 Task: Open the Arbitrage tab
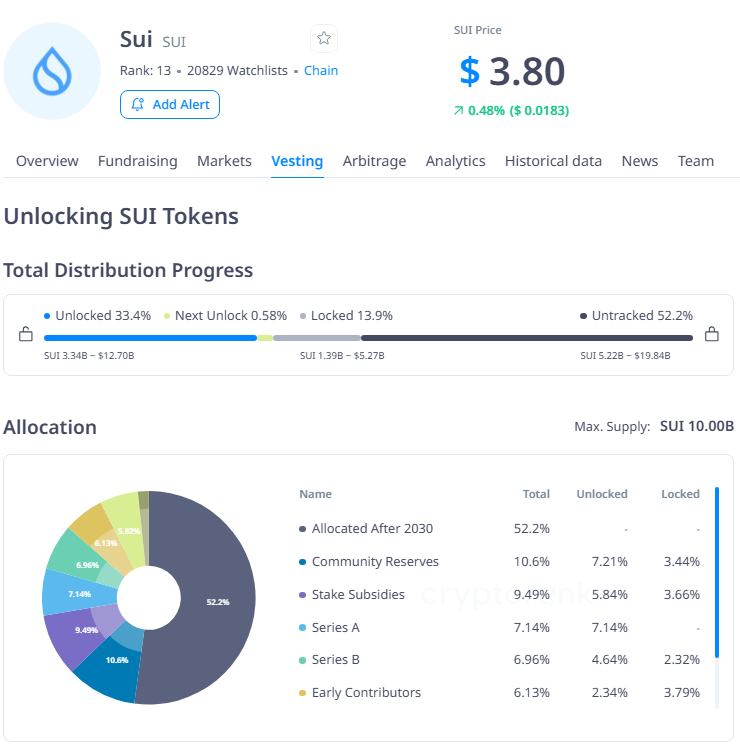[x=375, y=161]
